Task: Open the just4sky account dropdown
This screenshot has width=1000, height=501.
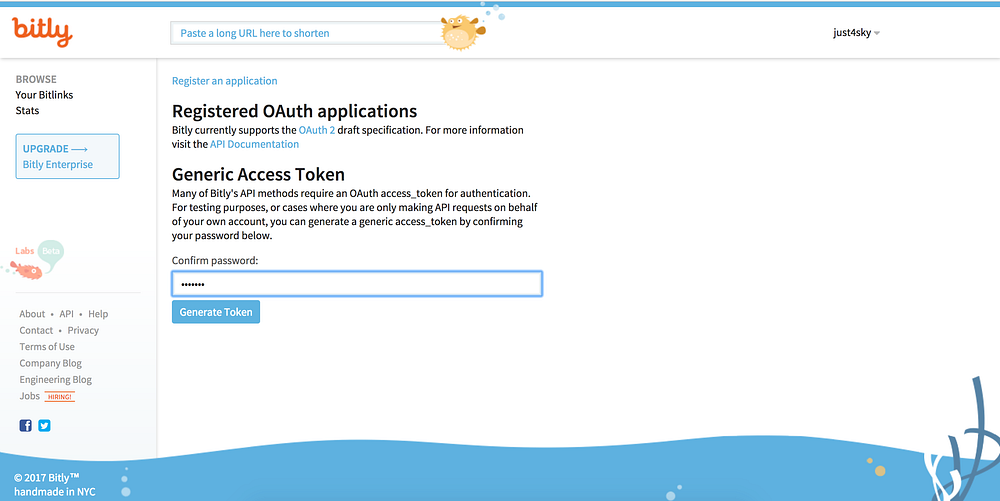Action: coord(856,33)
